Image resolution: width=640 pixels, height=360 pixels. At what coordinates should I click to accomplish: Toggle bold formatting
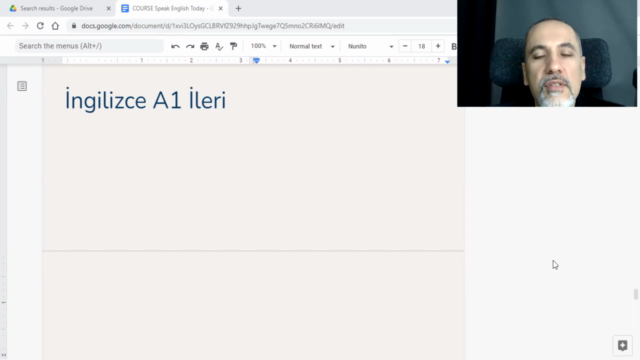click(x=453, y=47)
